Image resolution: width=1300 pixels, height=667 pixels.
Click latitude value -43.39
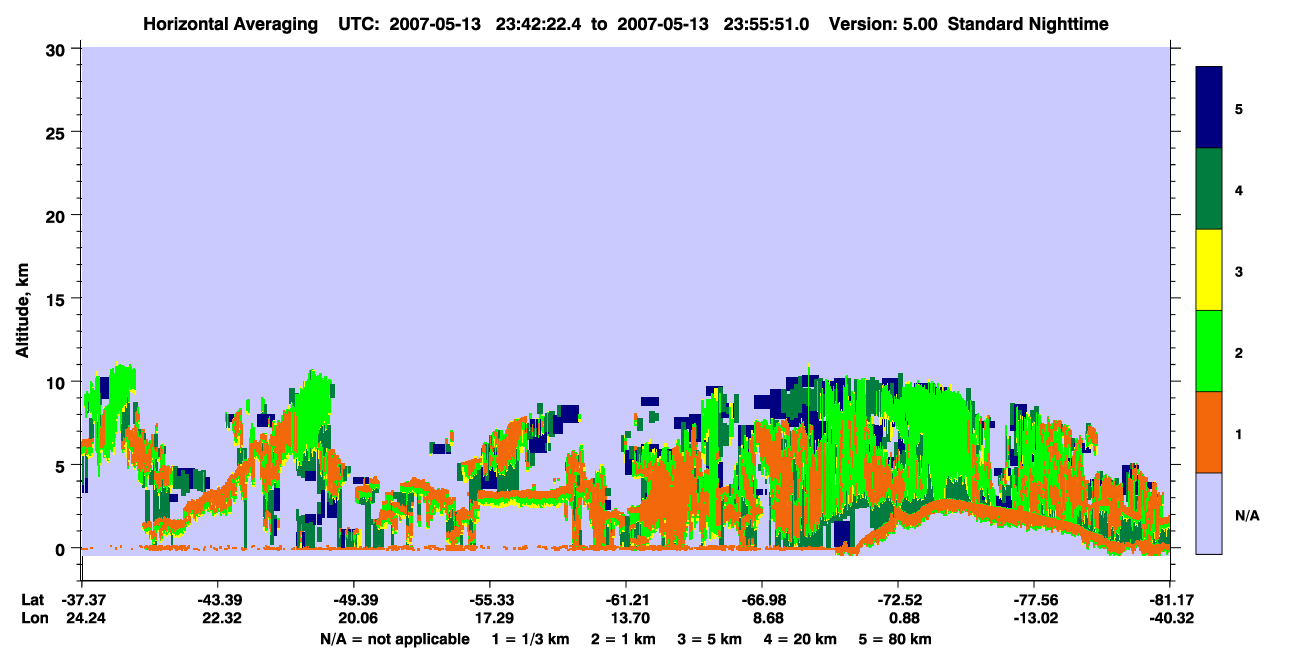(217, 600)
